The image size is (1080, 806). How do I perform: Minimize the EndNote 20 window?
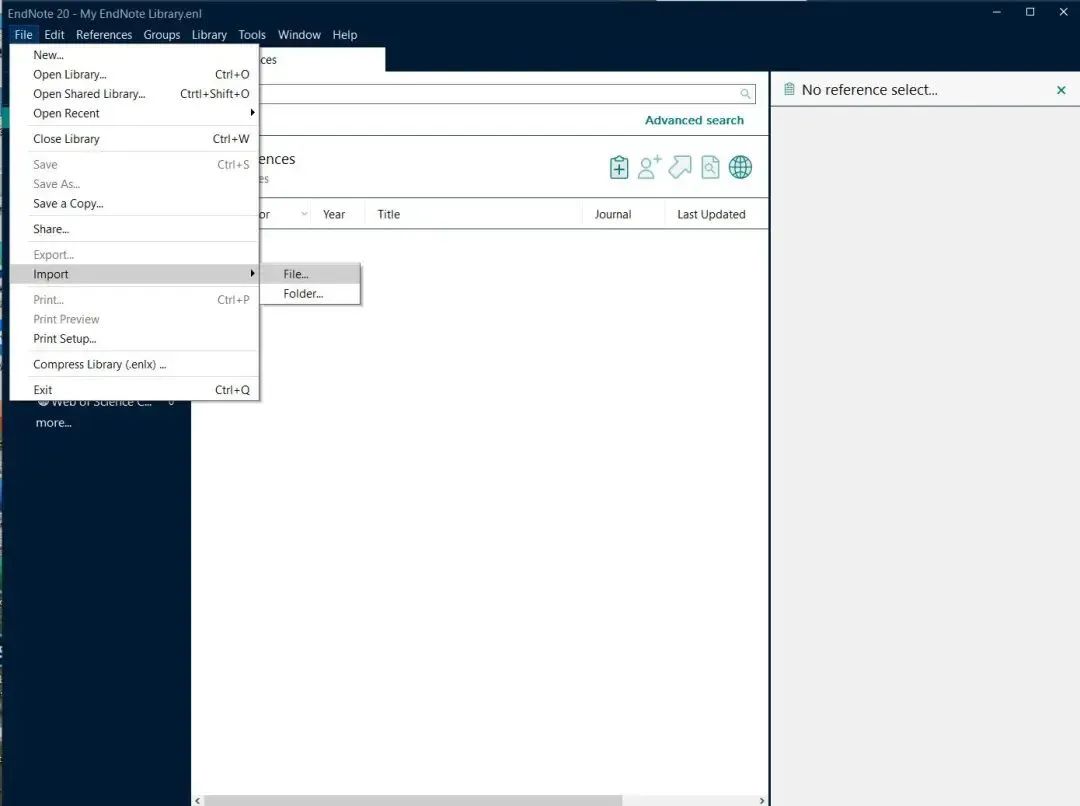point(997,12)
